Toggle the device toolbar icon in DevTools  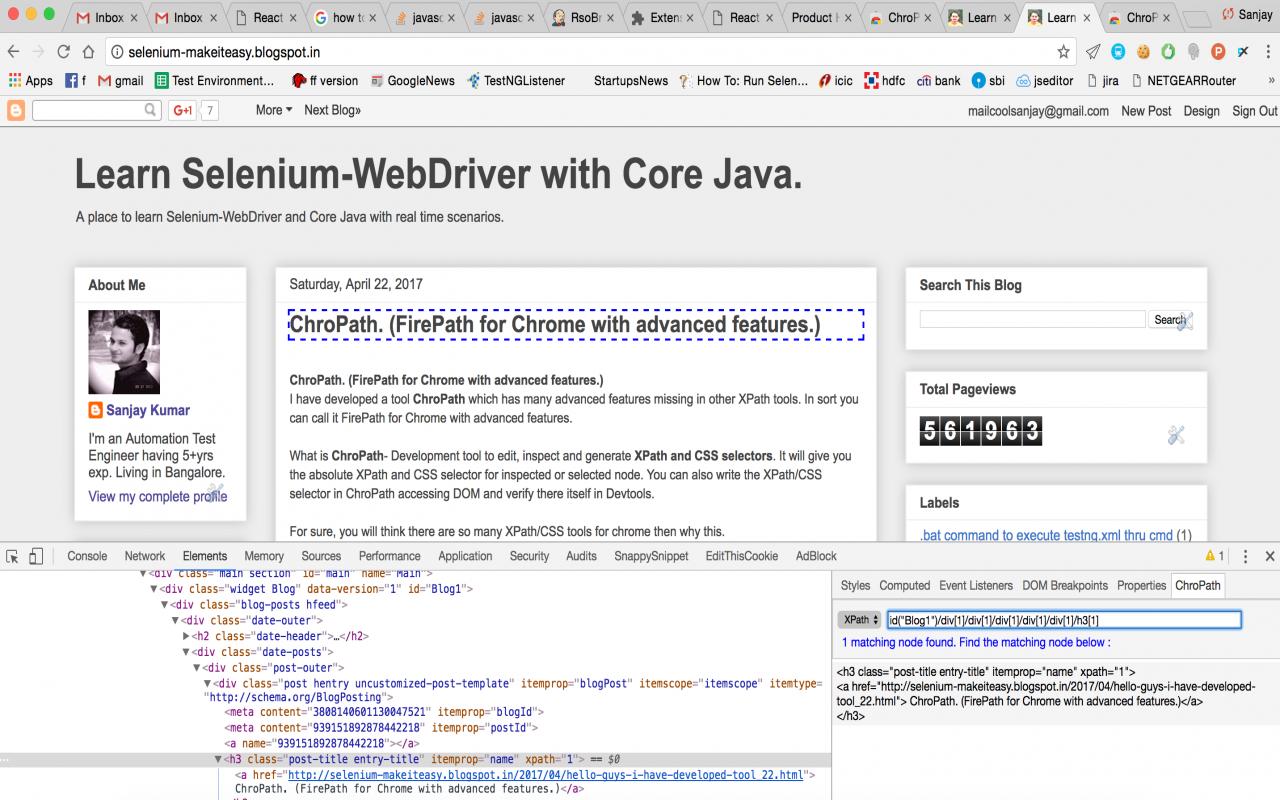point(36,556)
